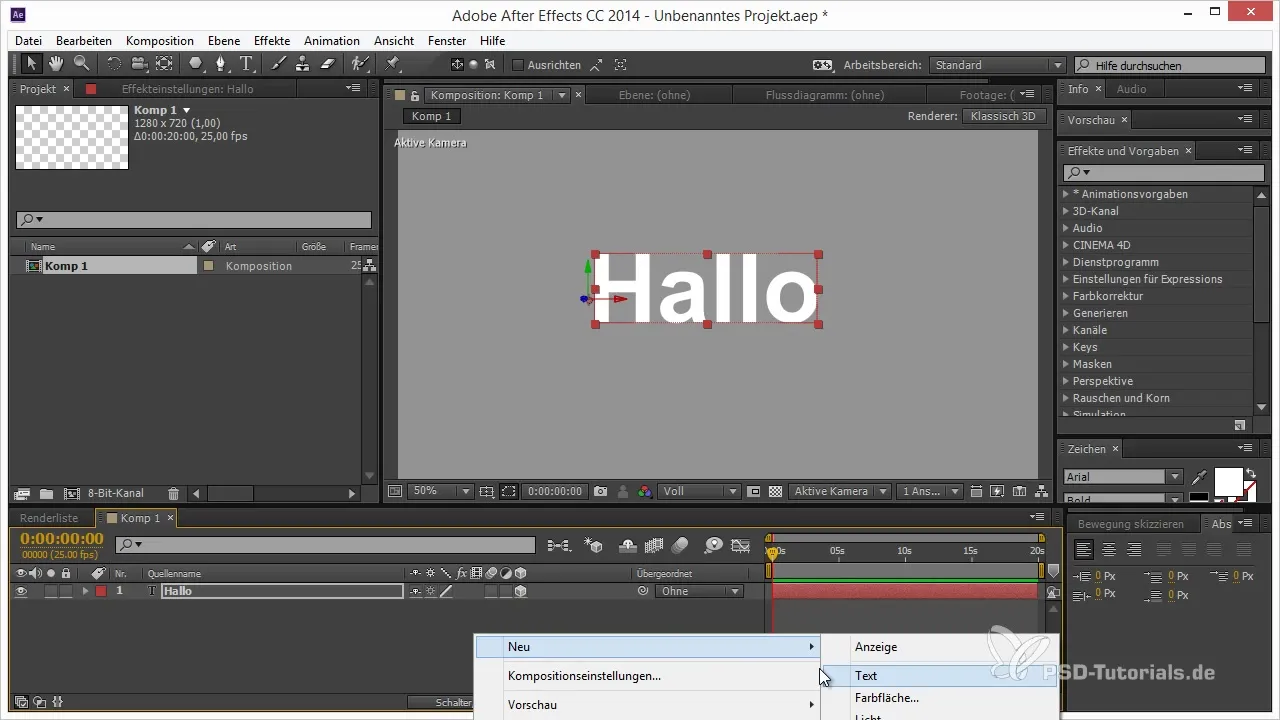Select the Roto Brush tool
Screen dimensions: 1280x720
[359, 64]
